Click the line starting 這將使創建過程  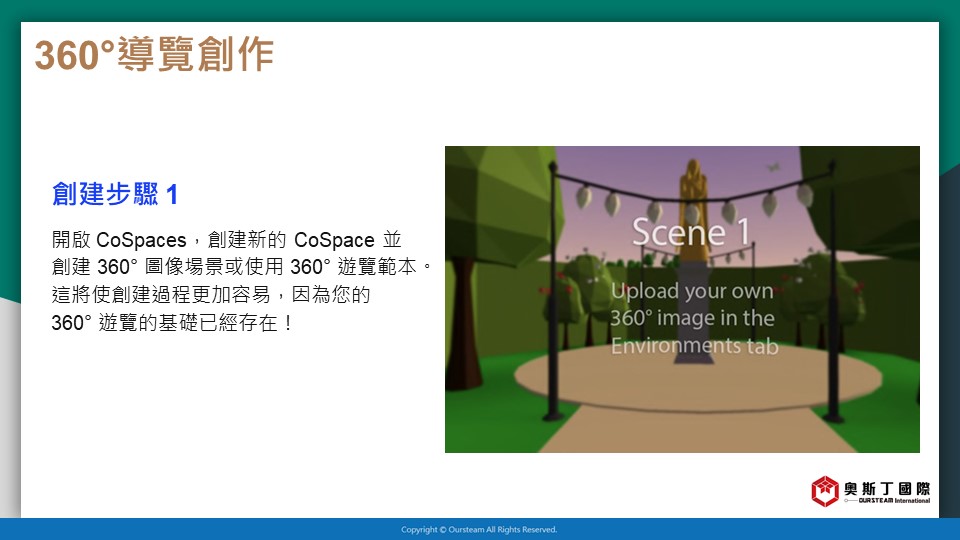211,294
